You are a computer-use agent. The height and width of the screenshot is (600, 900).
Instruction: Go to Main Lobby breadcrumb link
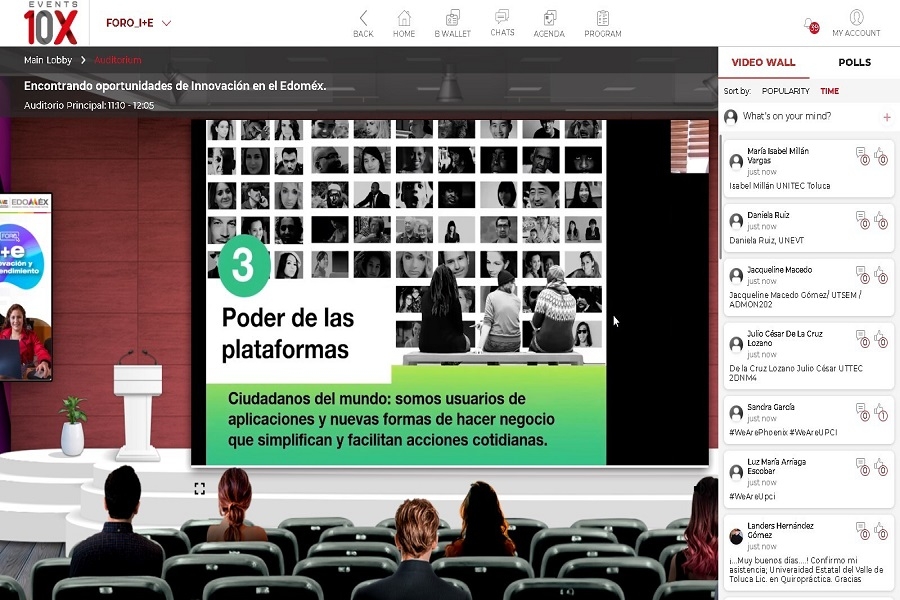pyautogui.click(x=50, y=60)
